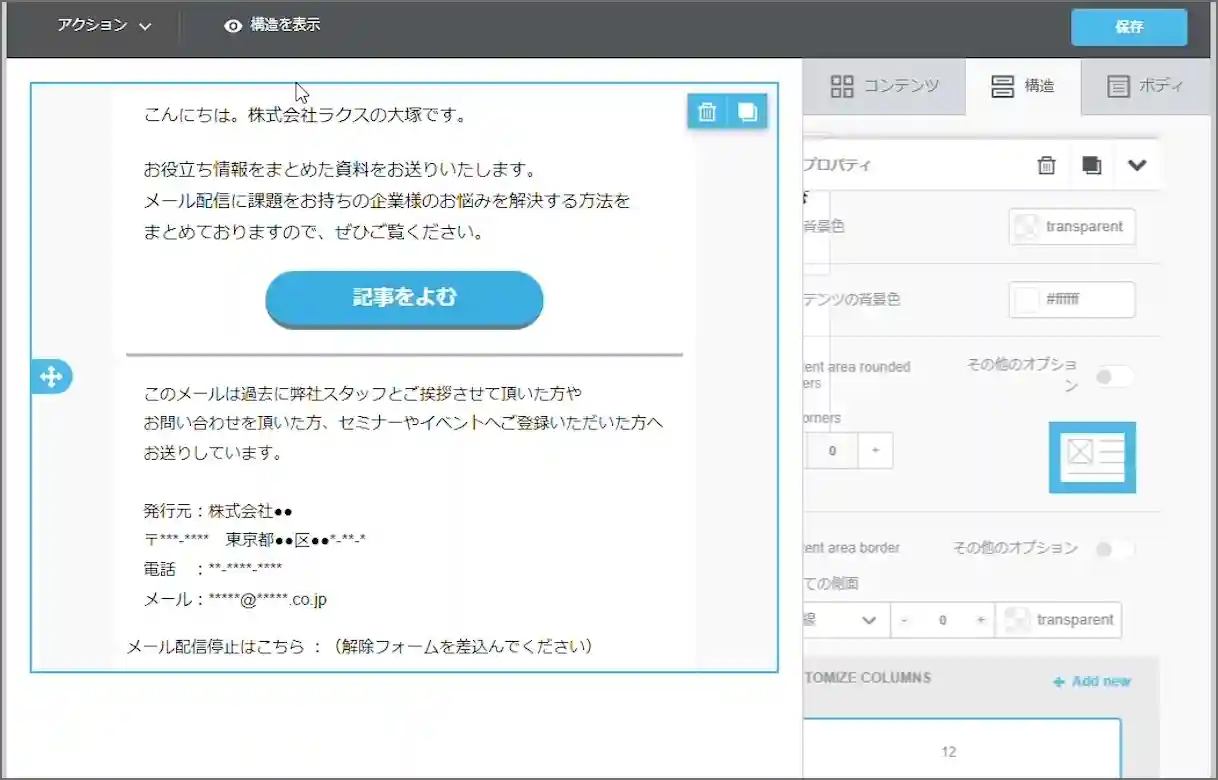This screenshot has height=780, width=1218.
Task: Collapse the プロパティ panel with the chevron
Action: coord(1138,165)
